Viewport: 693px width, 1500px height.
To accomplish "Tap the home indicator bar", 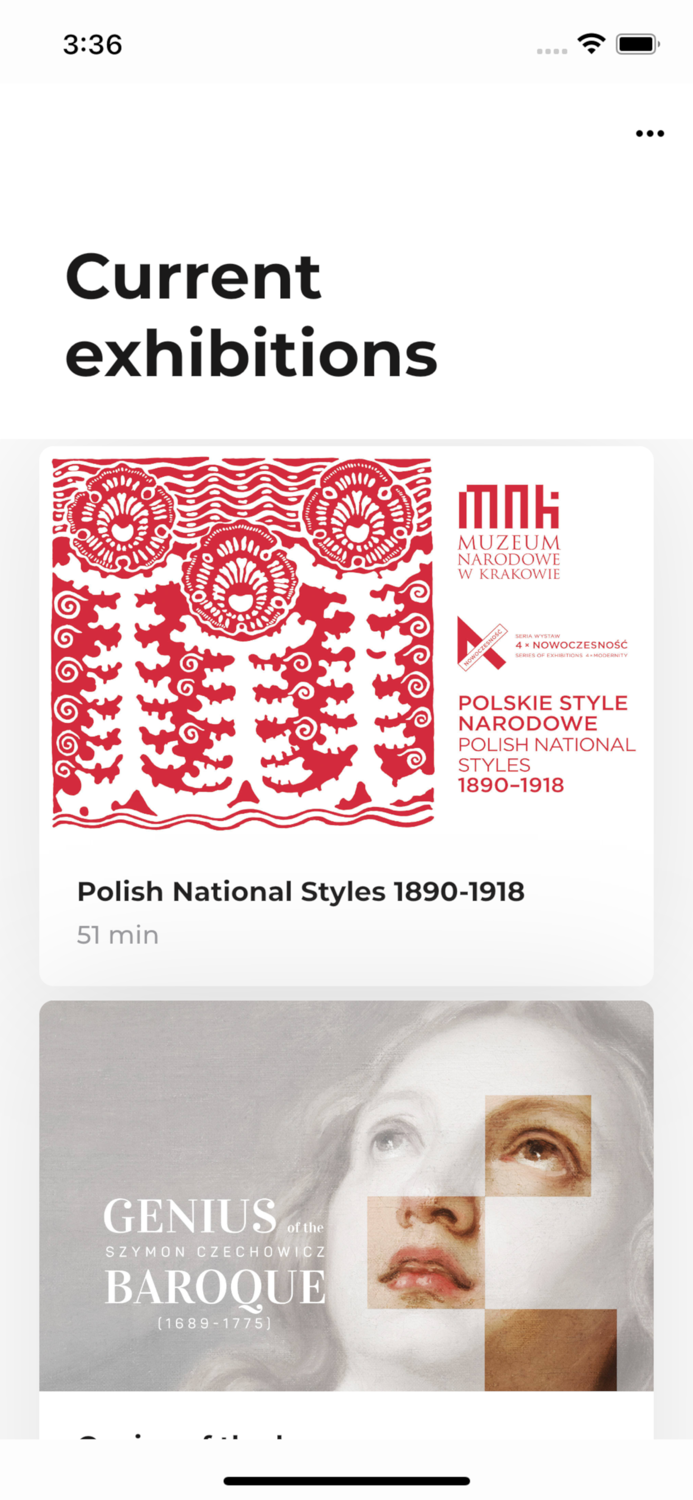I will click(x=346, y=1480).
